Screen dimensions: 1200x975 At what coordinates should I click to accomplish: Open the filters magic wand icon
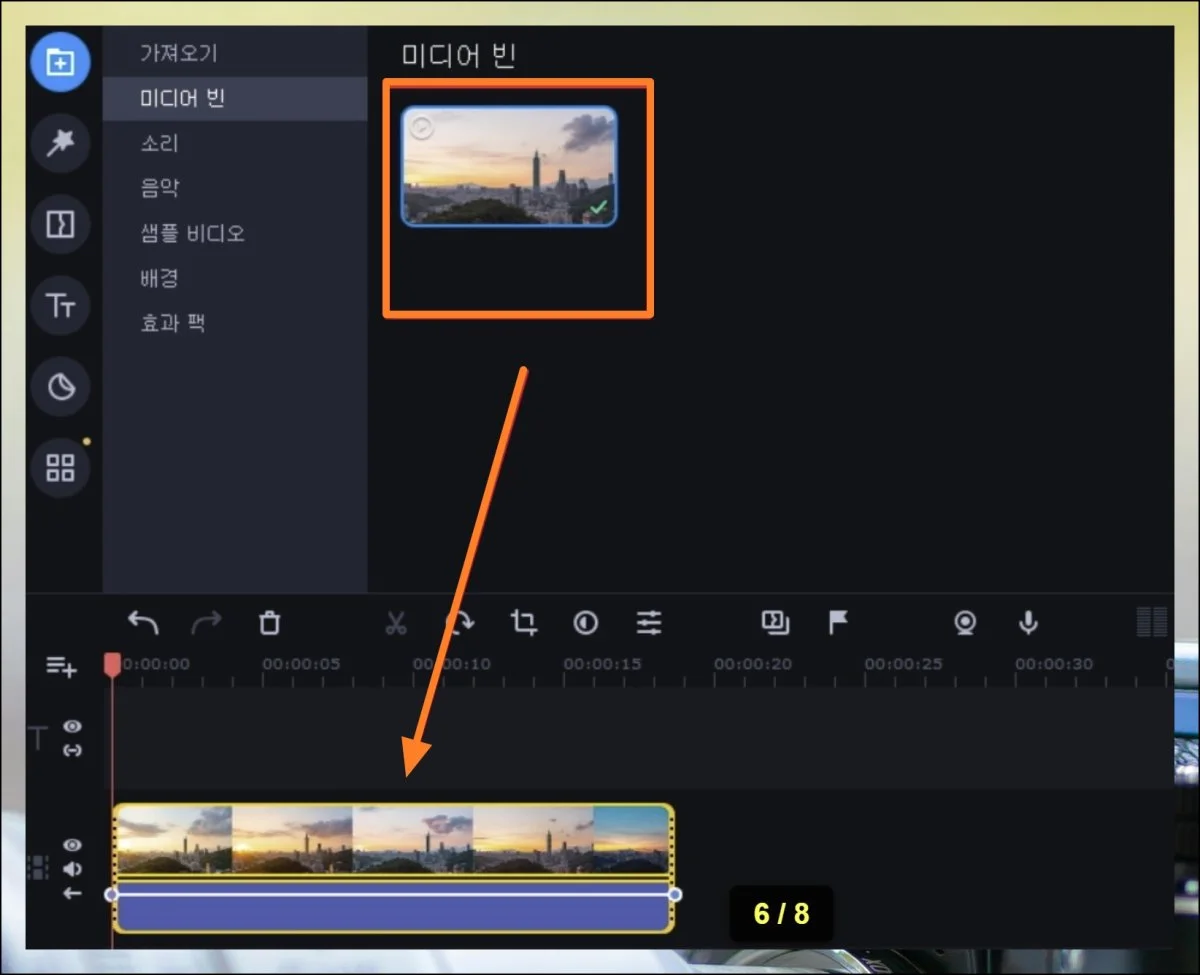[x=60, y=143]
